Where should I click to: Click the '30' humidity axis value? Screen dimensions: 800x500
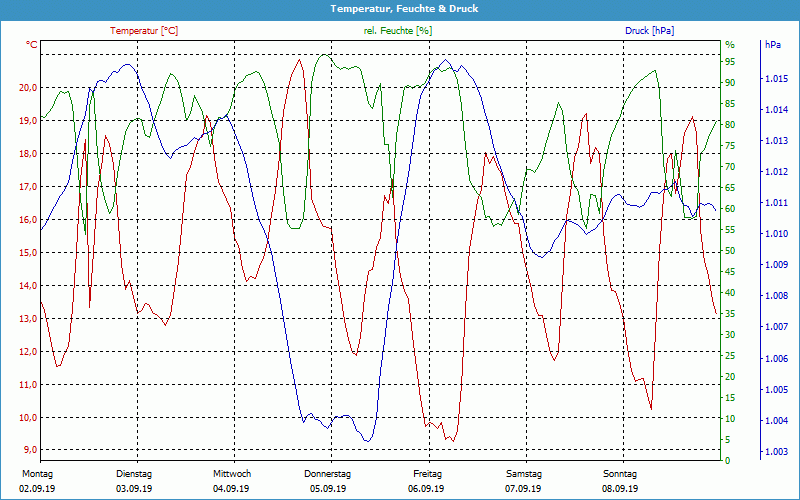[x=730, y=335]
